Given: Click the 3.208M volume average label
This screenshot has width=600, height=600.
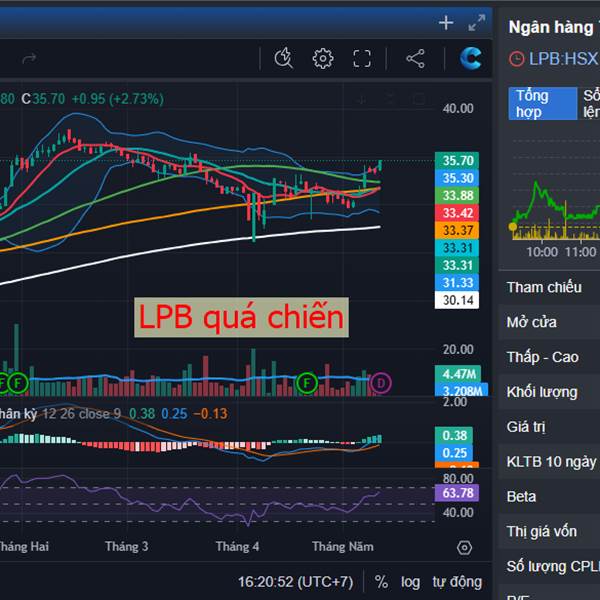Looking at the screenshot, I should pyautogui.click(x=461, y=390).
